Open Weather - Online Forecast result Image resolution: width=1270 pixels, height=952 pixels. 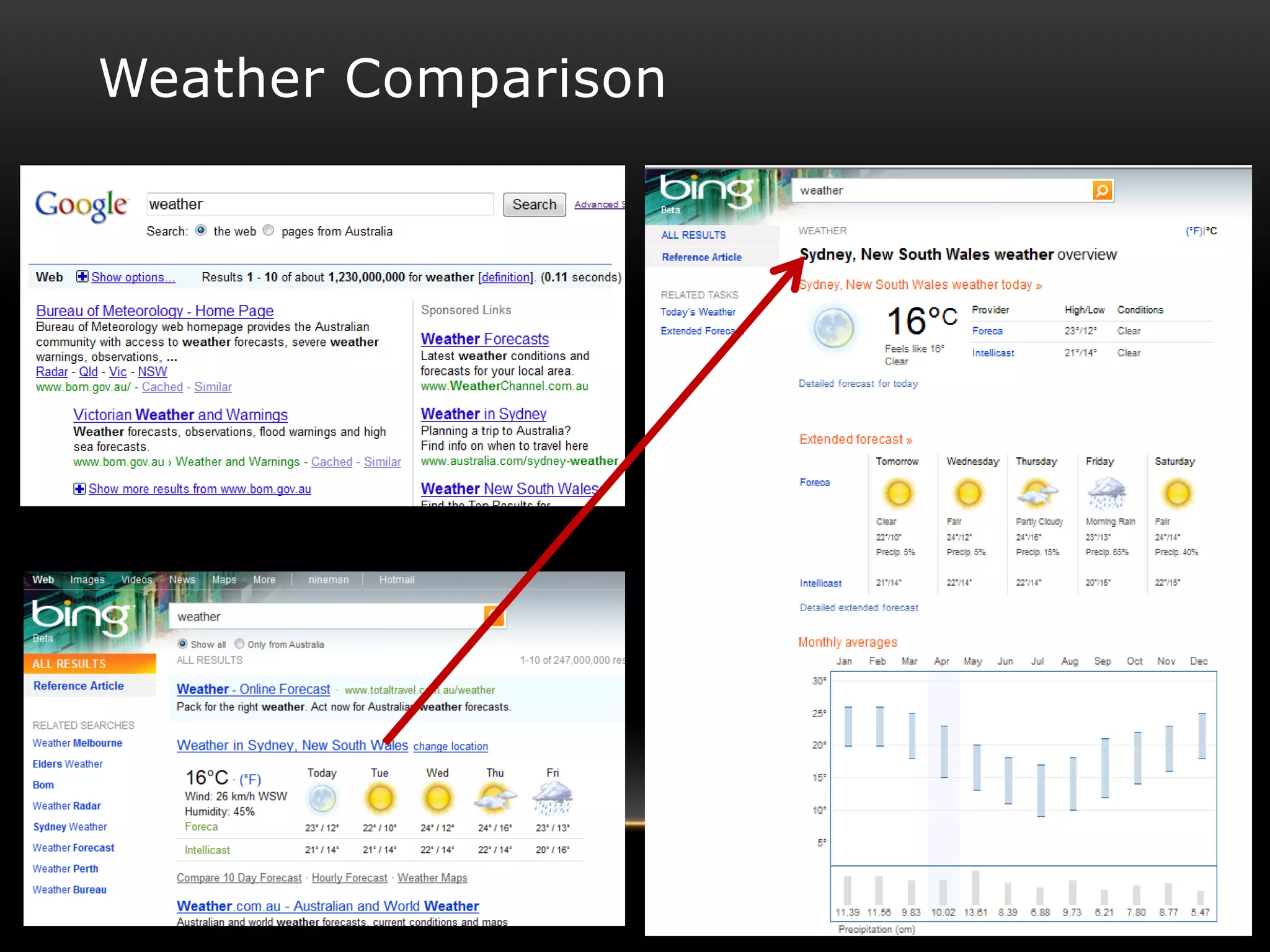tap(253, 689)
